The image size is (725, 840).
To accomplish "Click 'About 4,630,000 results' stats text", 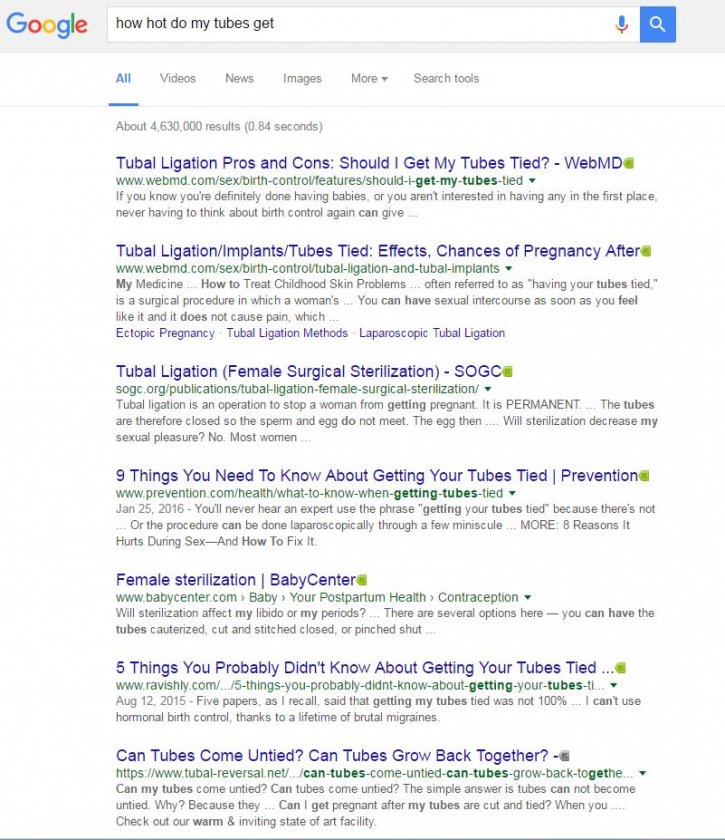I will click(x=219, y=126).
